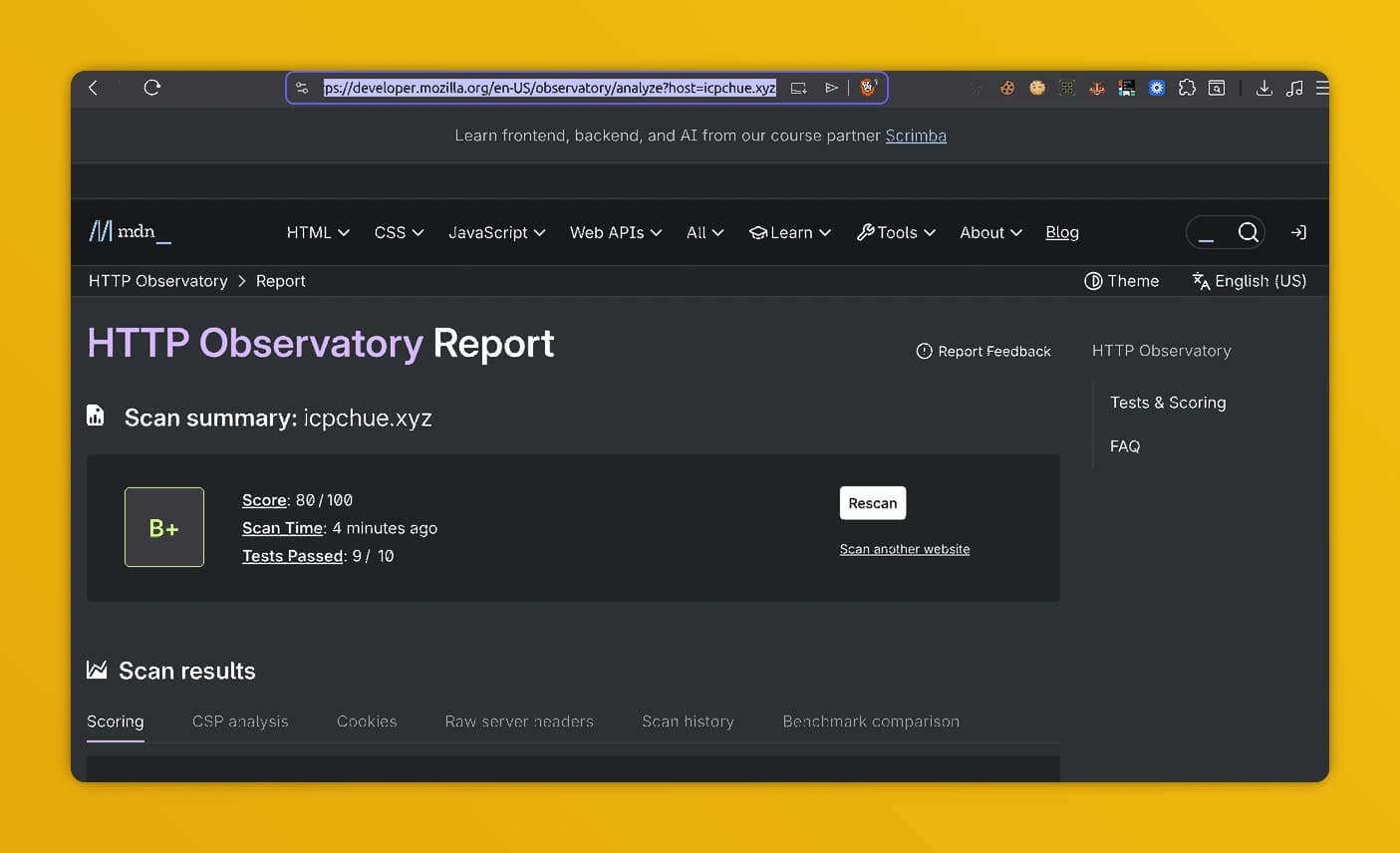Click the HTTP Observatory sidebar heading
This screenshot has height=853, width=1400.
tap(1161, 351)
